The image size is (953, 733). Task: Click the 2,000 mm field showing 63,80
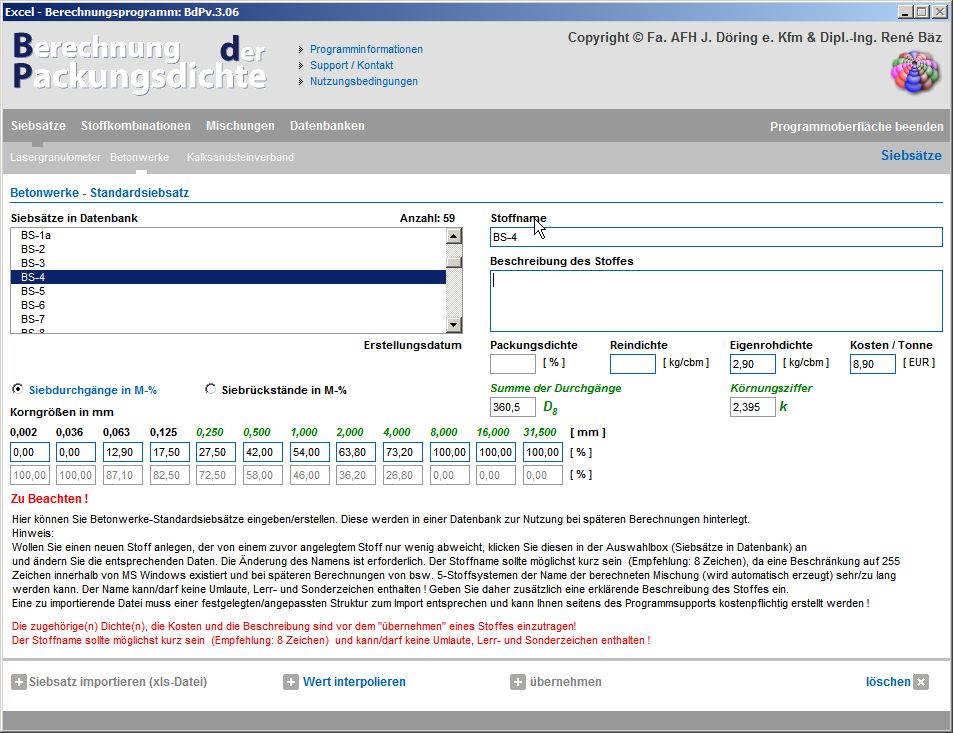click(x=356, y=452)
